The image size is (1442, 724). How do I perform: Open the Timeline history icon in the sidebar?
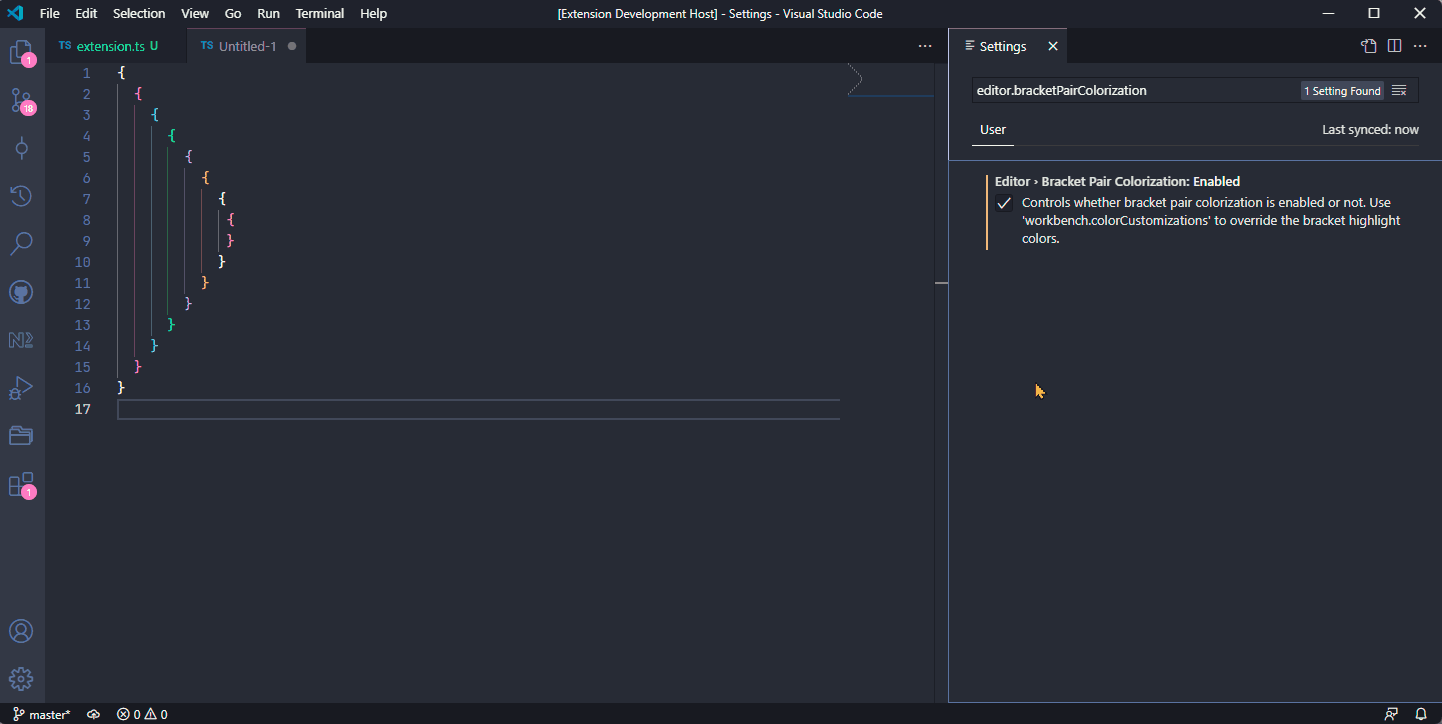[21, 196]
